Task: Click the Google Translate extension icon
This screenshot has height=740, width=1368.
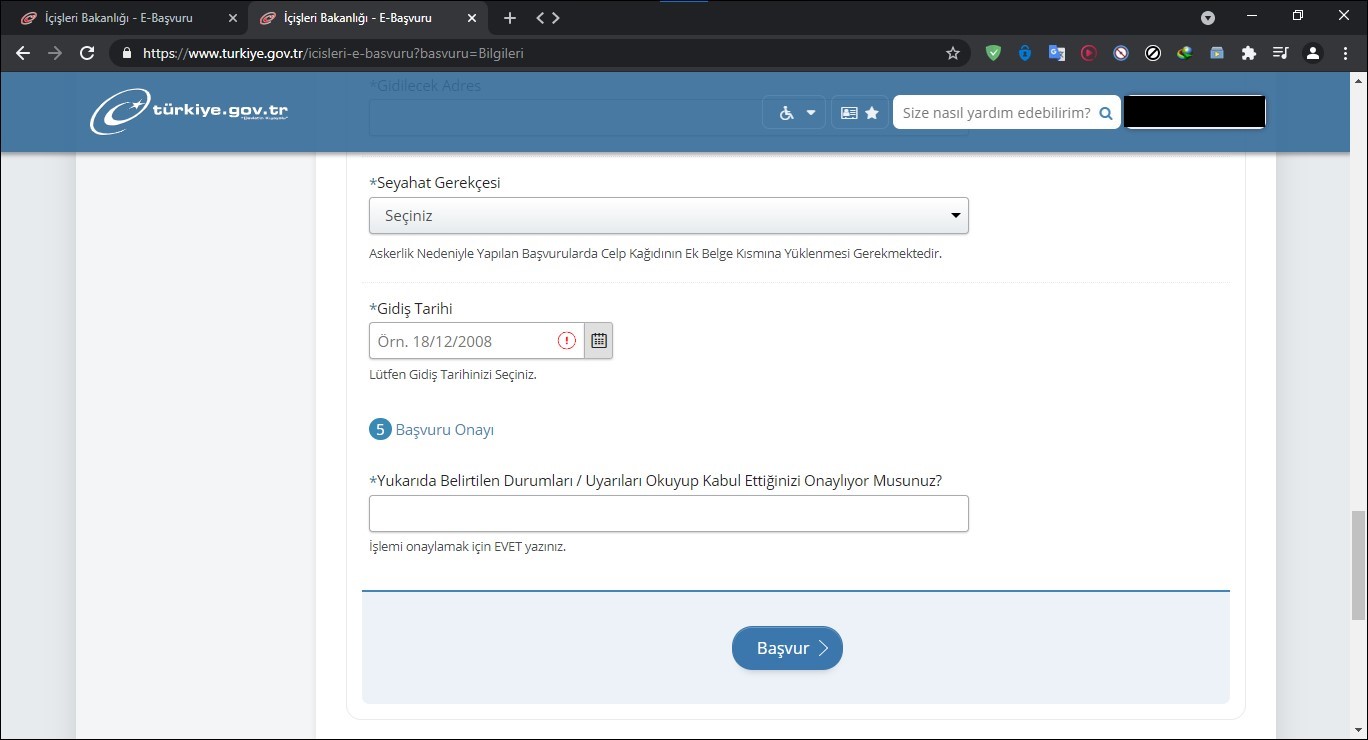Action: [x=1056, y=53]
